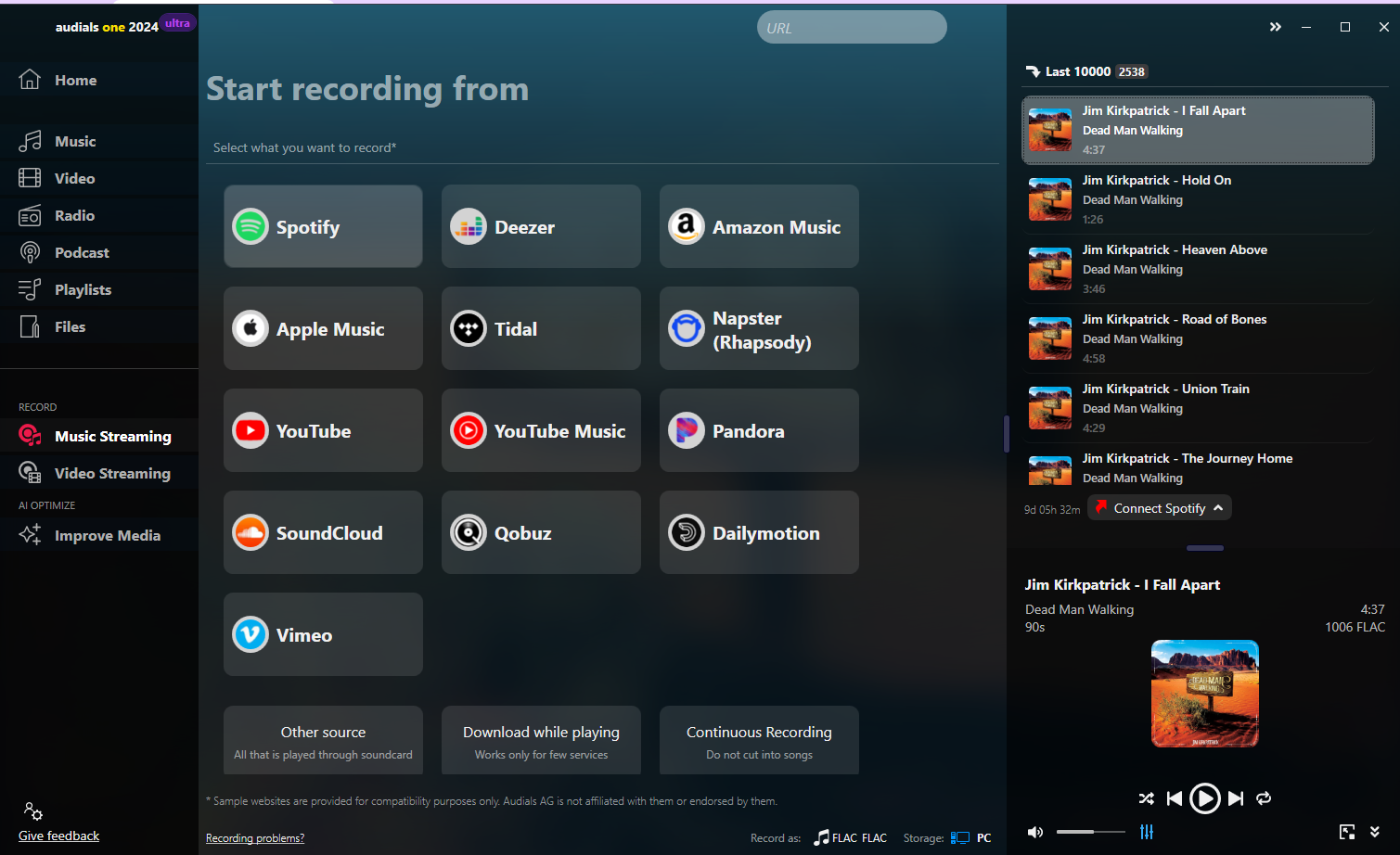1400x855 pixels.
Task: Select track Road of Bones in list
Action: 1198,338
